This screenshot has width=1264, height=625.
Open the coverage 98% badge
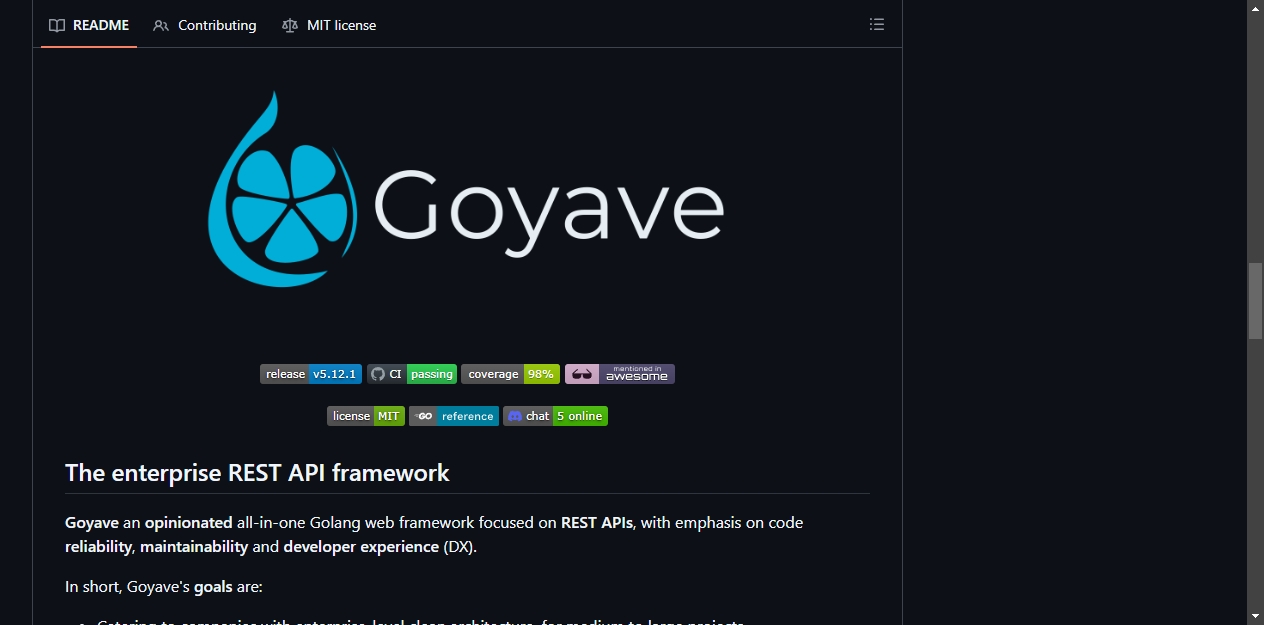click(510, 374)
